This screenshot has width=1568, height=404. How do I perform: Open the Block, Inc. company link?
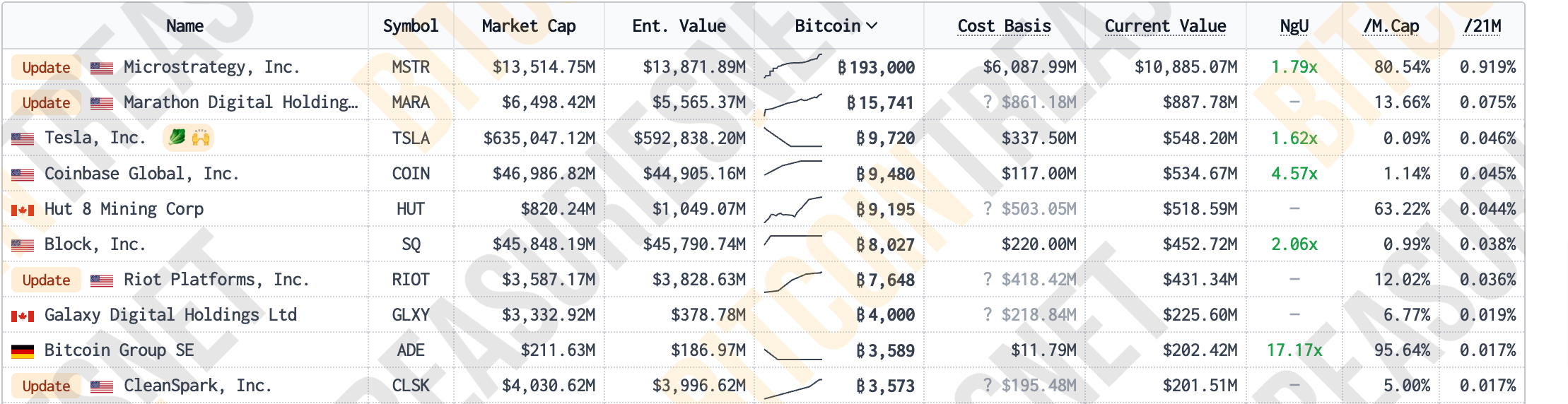(x=95, y=244)
